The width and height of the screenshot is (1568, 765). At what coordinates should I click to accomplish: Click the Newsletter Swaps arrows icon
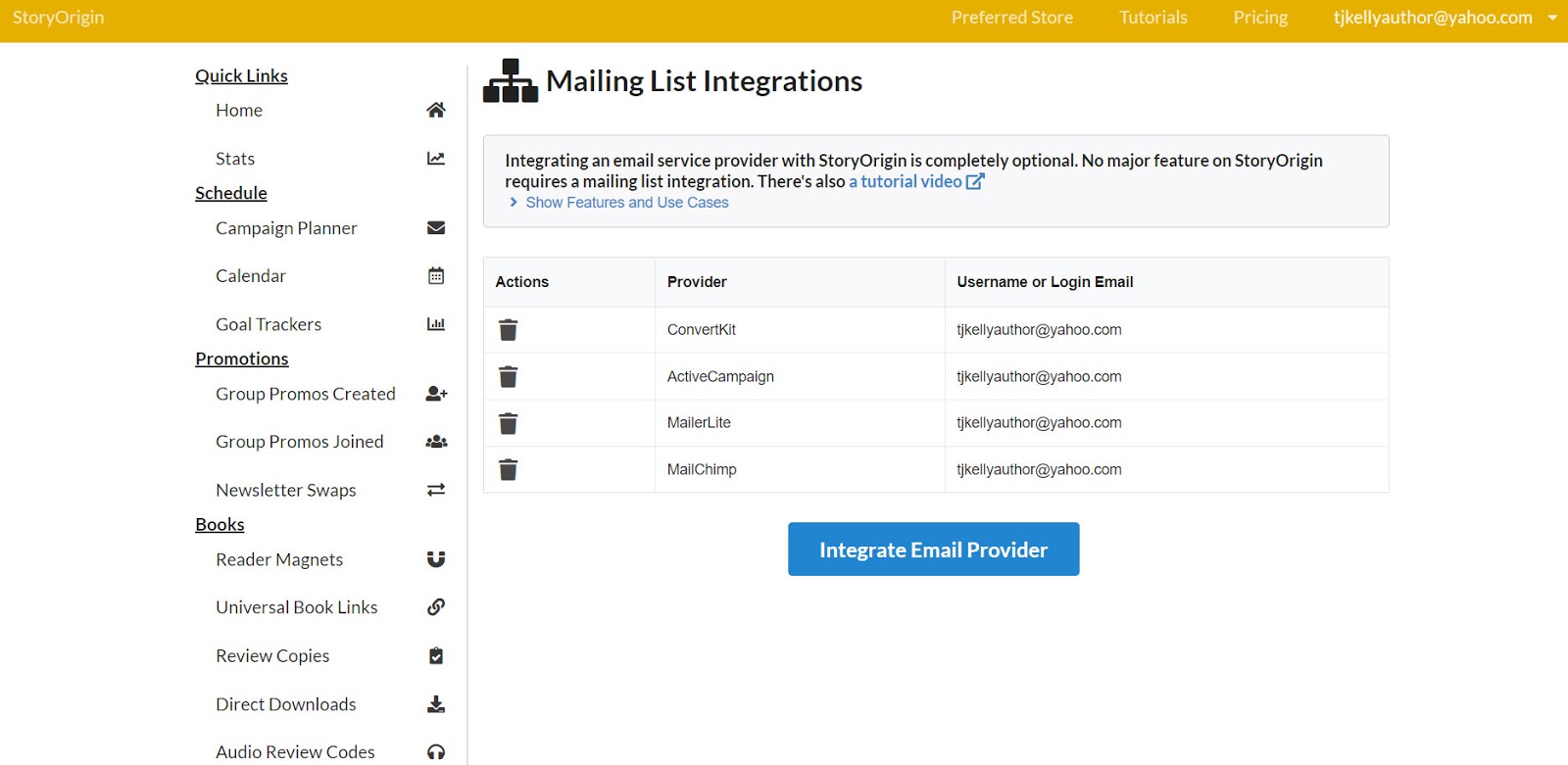pos(436,490)
